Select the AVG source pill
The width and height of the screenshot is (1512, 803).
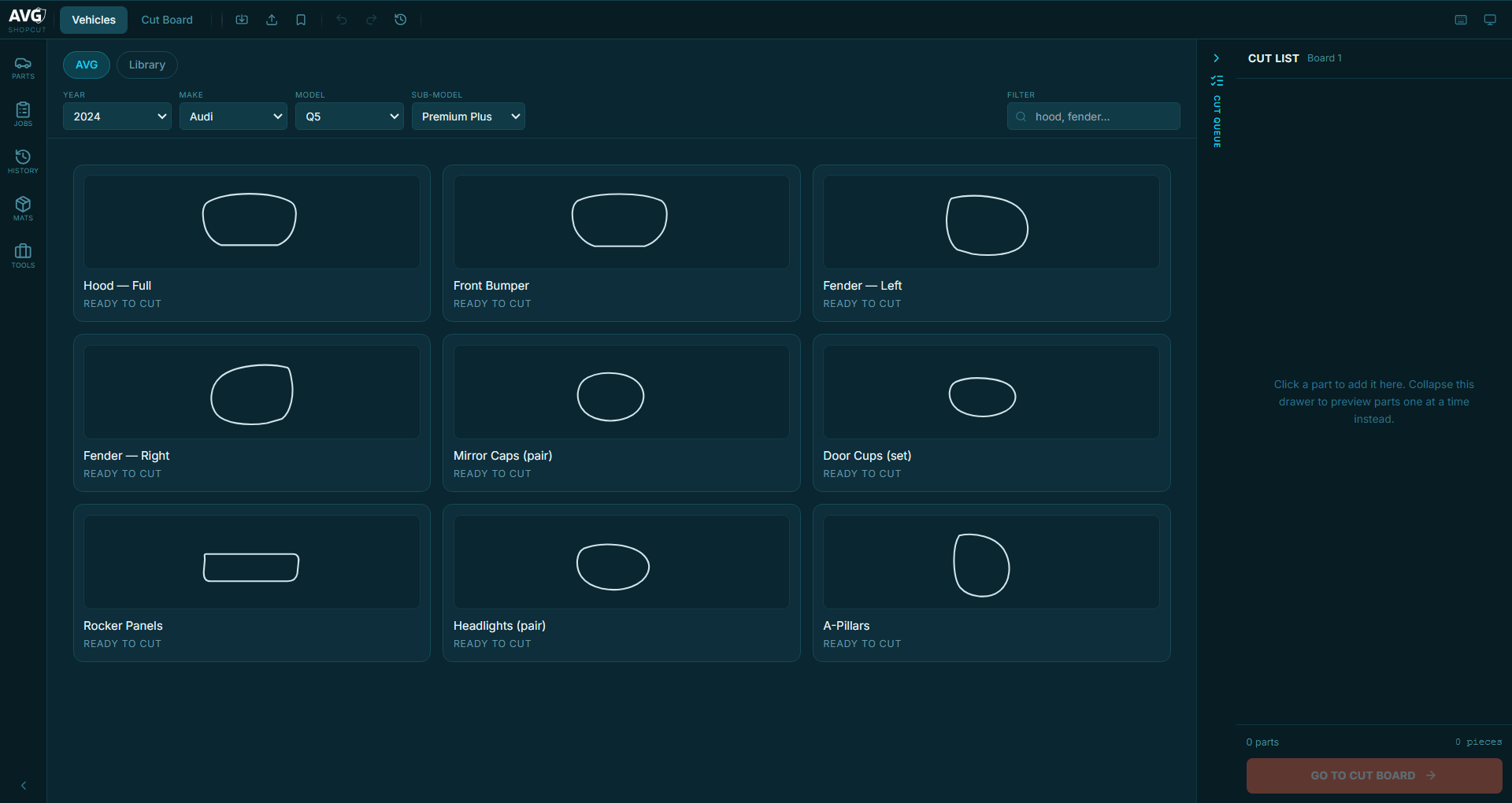(x=87, y=65)
